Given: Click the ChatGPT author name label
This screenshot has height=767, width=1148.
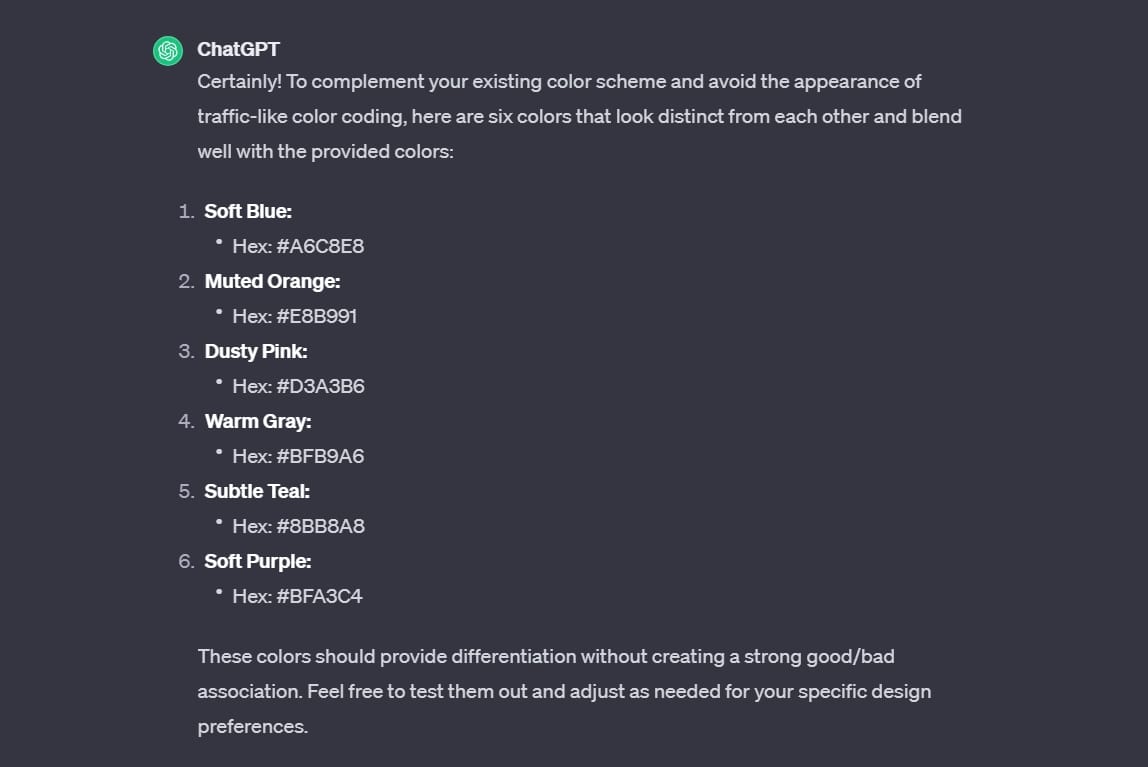Looking at the screenshot, I should point(238,49).
